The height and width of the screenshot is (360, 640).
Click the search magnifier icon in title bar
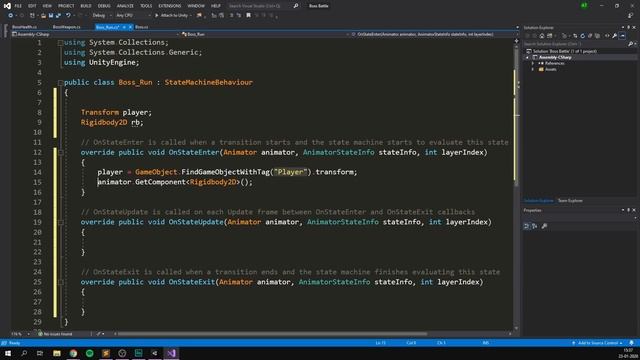pos(296,6)
